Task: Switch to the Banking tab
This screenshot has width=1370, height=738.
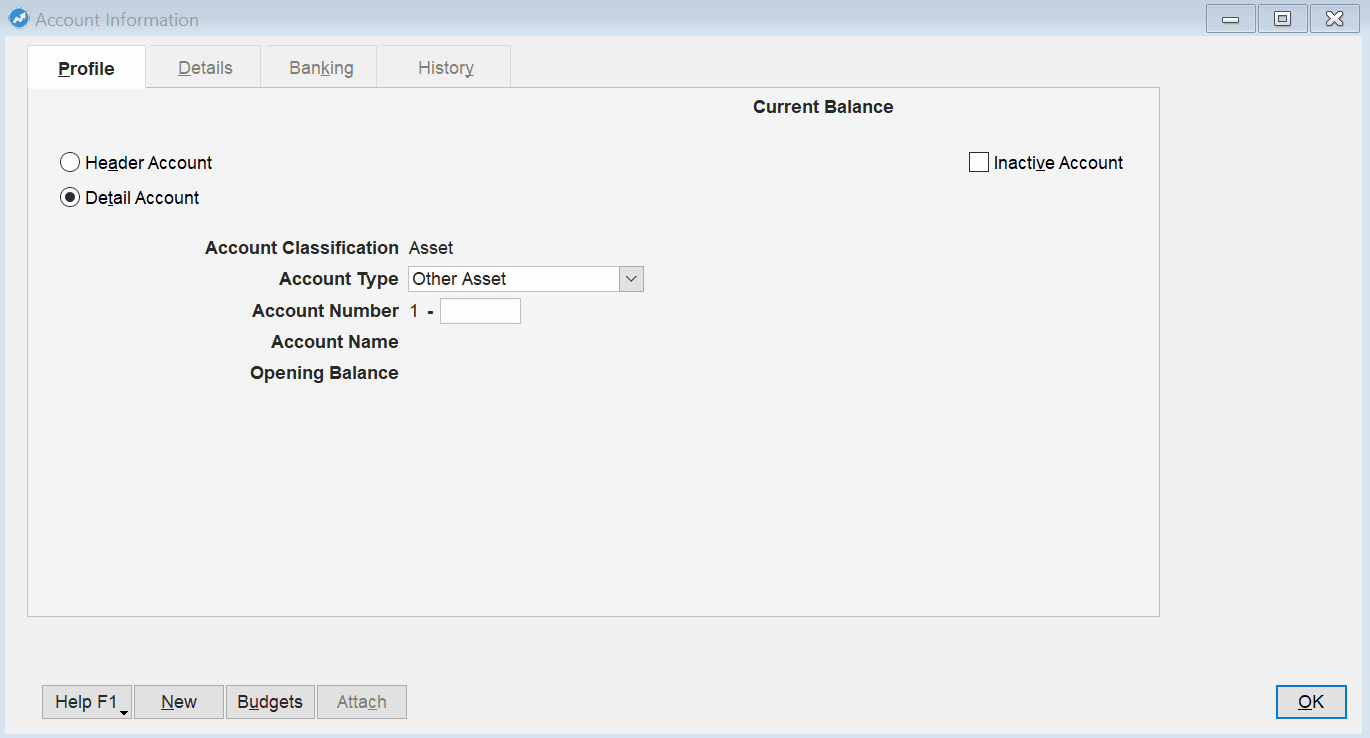Action: coord(320,67)
